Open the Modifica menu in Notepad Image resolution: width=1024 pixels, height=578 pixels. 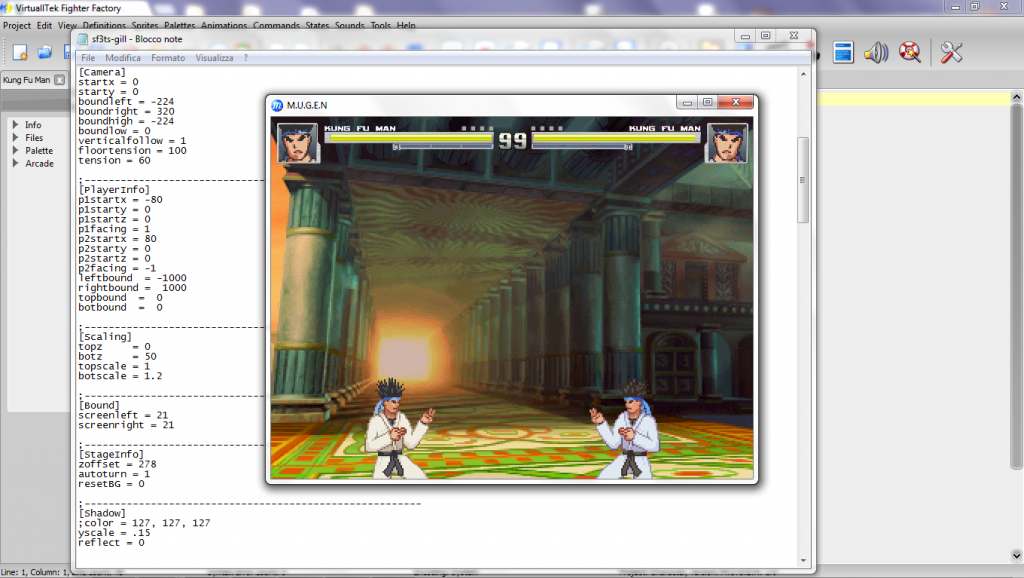(x=123, y=58)
